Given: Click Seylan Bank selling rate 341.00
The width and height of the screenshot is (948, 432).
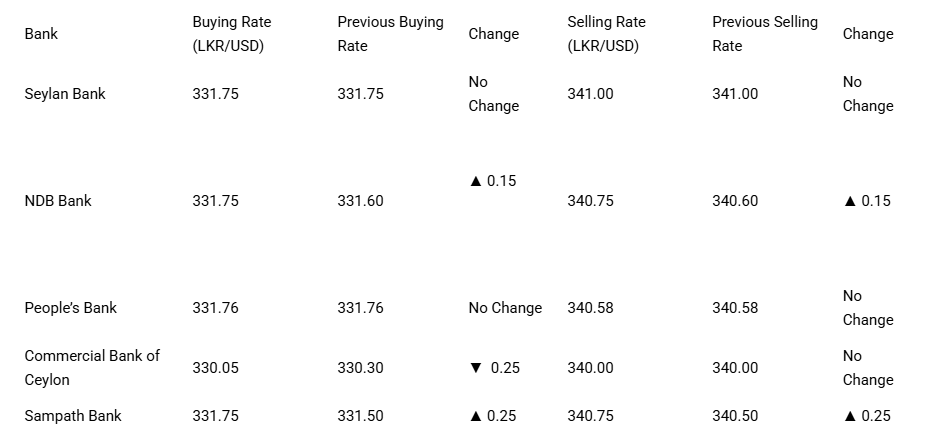Looking at the screenshot, I should point(590,94).
